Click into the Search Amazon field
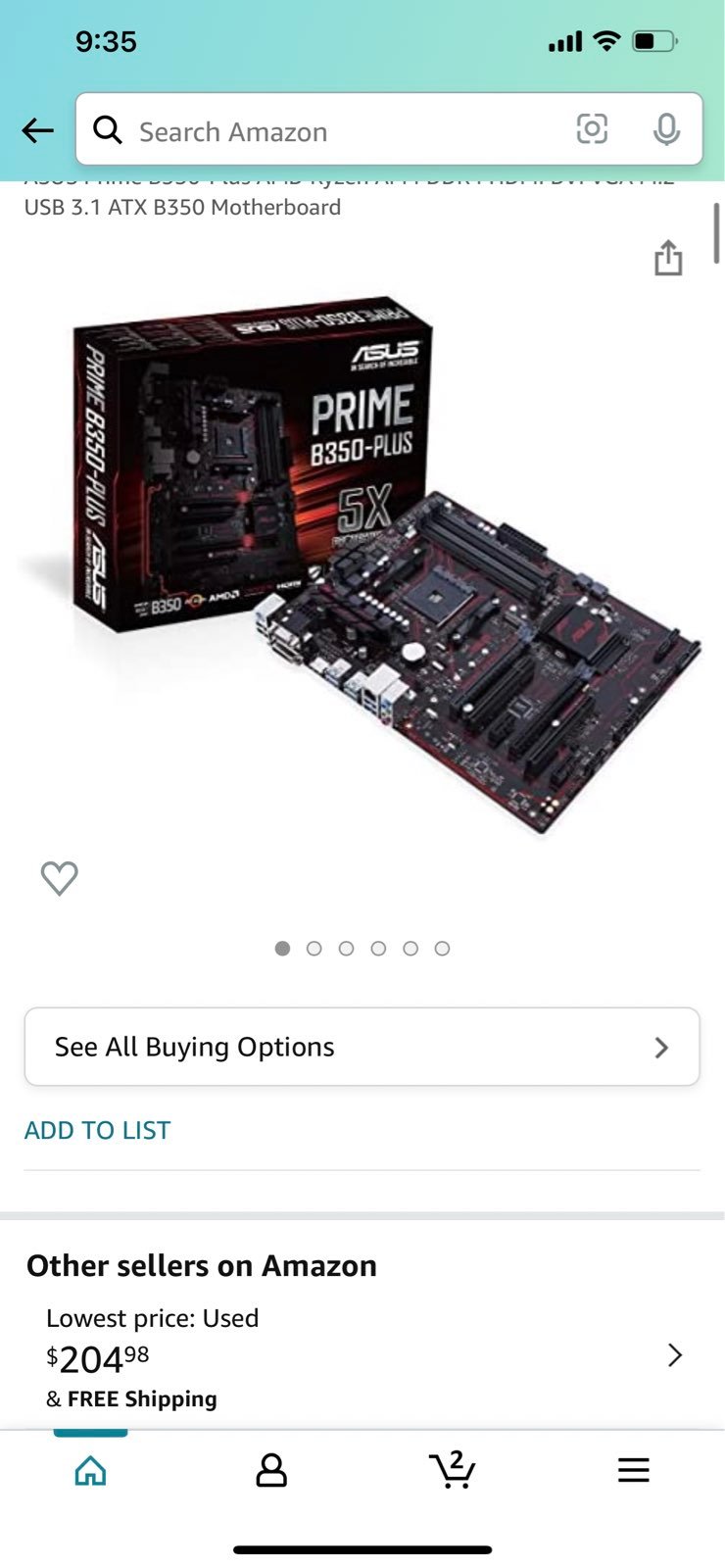725x1568 pixels. pyautogui.click(x=389, y=129)
